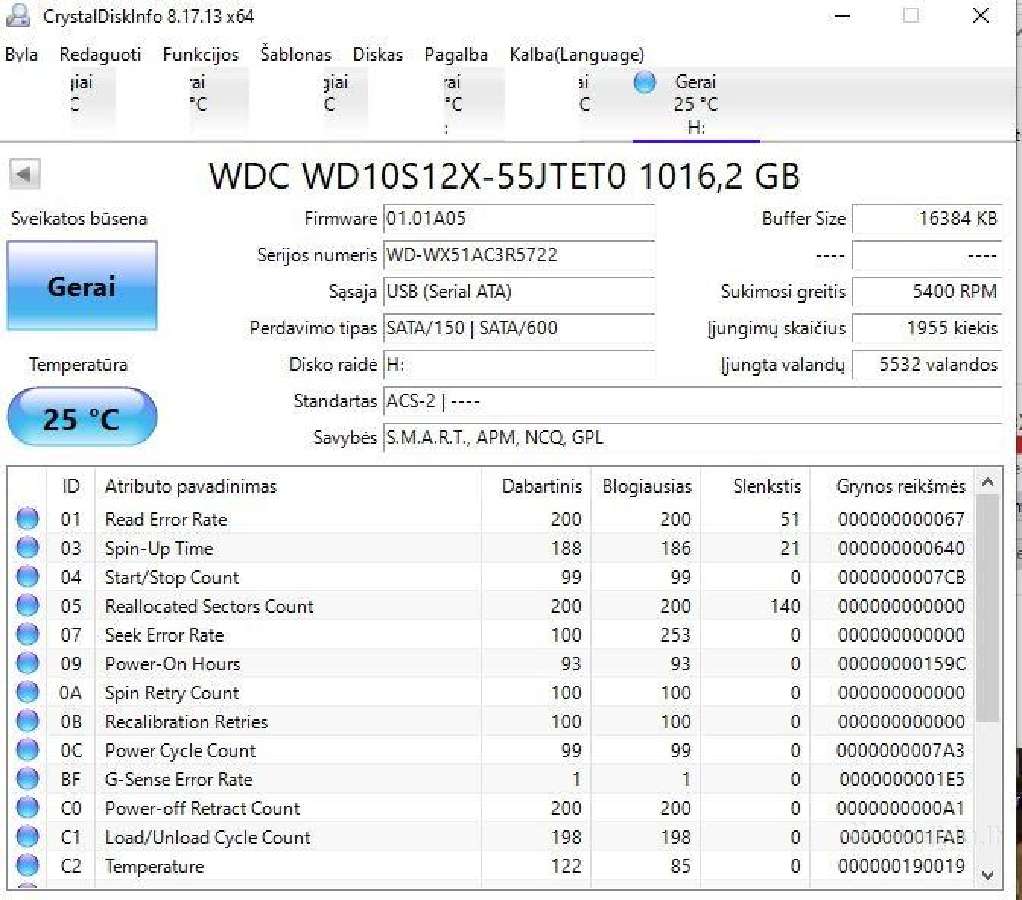
Task: Click status orb for Read Error Rate
Action: click(27, 519)
